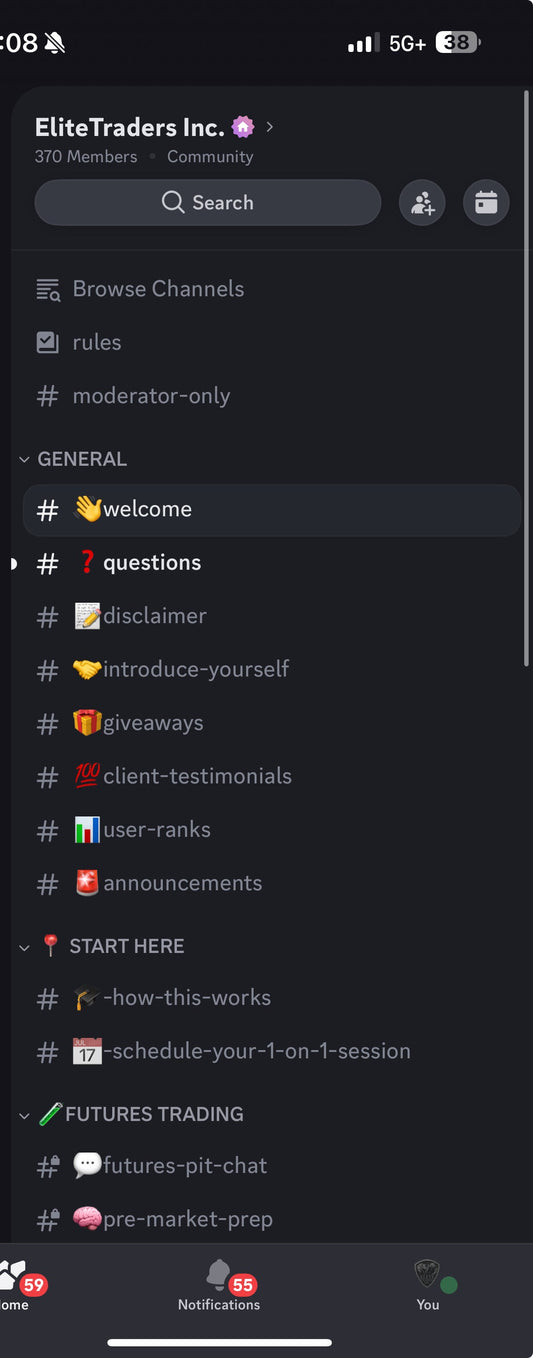Collapse the START HERE category
Viewport: 533px width, 1358px height.
[102, 946]
